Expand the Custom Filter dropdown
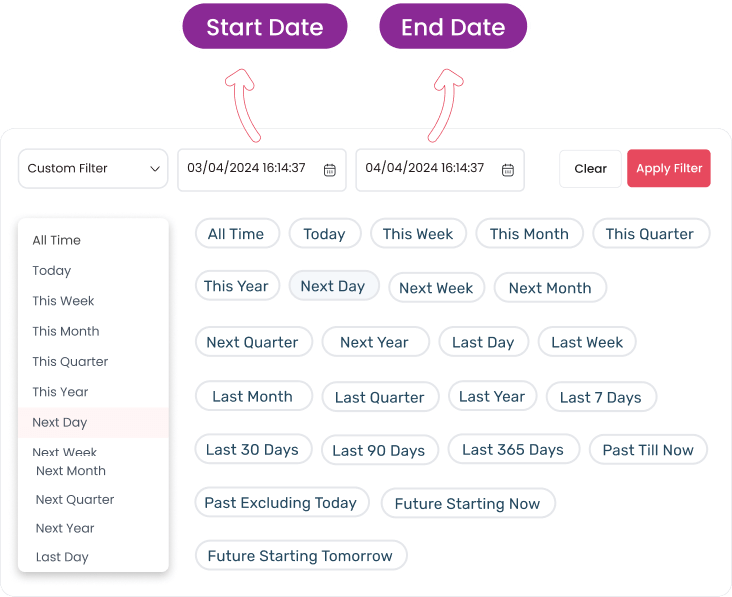The image size is (732, 597). coord(93,169)
